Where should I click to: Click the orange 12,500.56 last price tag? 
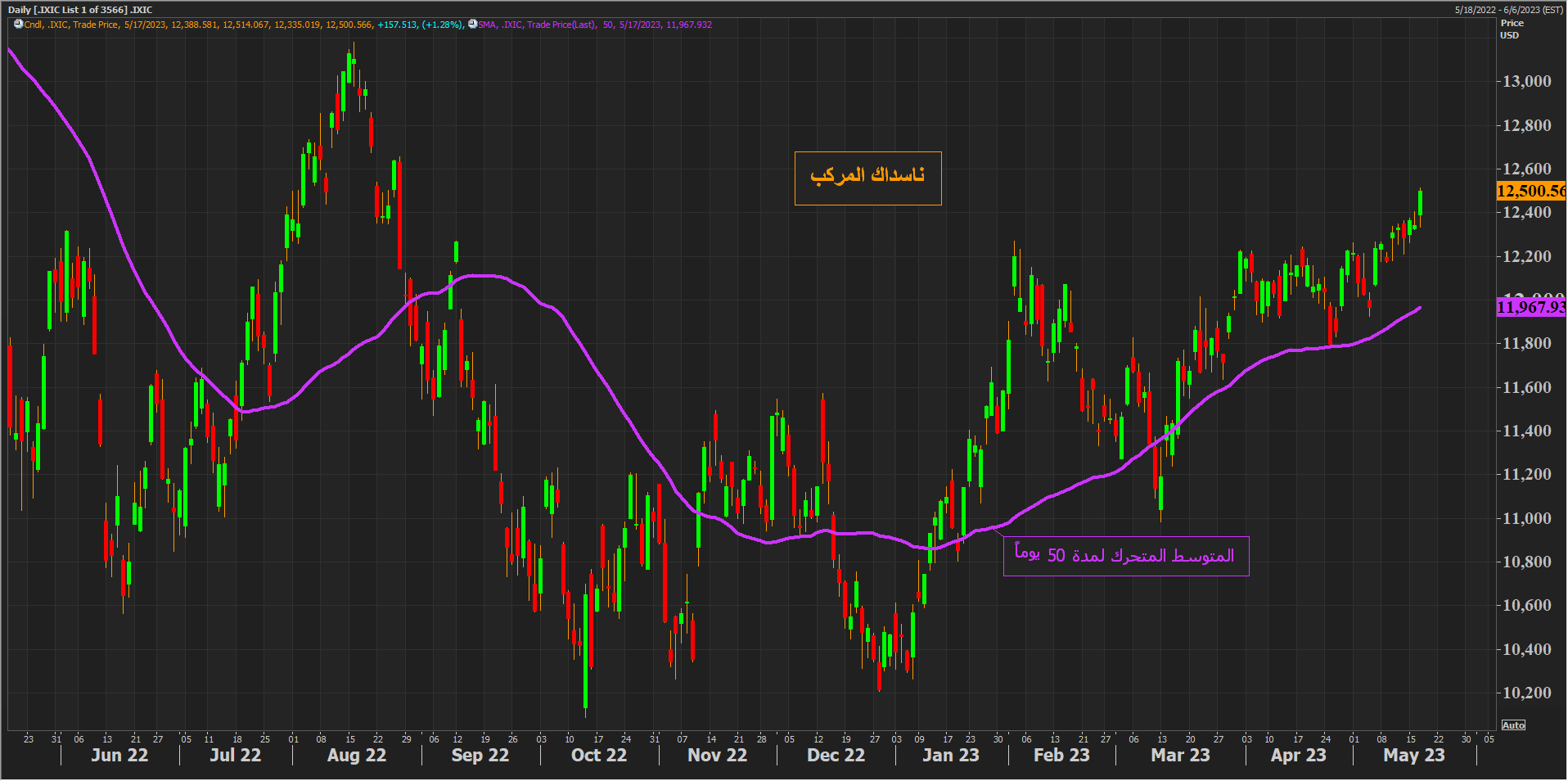click(1530, 191)
